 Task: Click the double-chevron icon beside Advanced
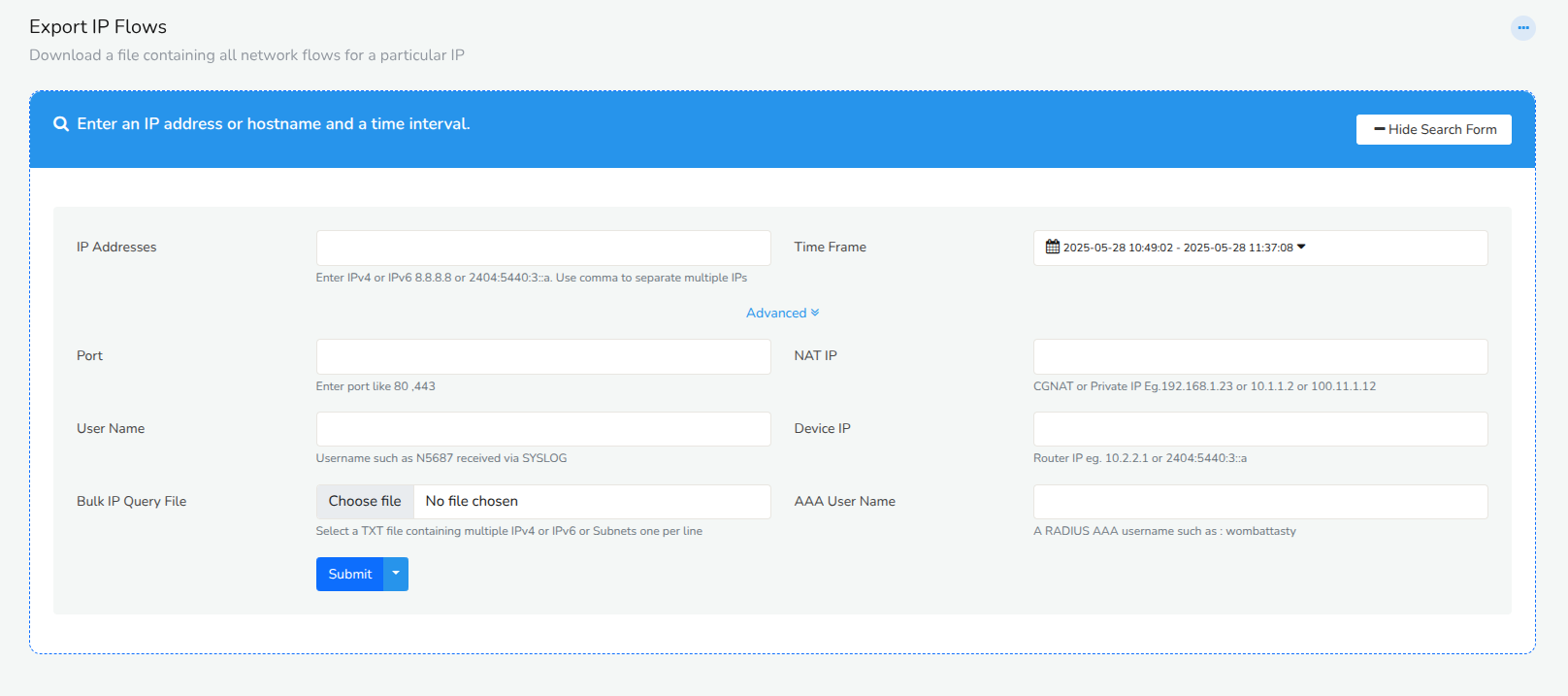pos(815,313)
